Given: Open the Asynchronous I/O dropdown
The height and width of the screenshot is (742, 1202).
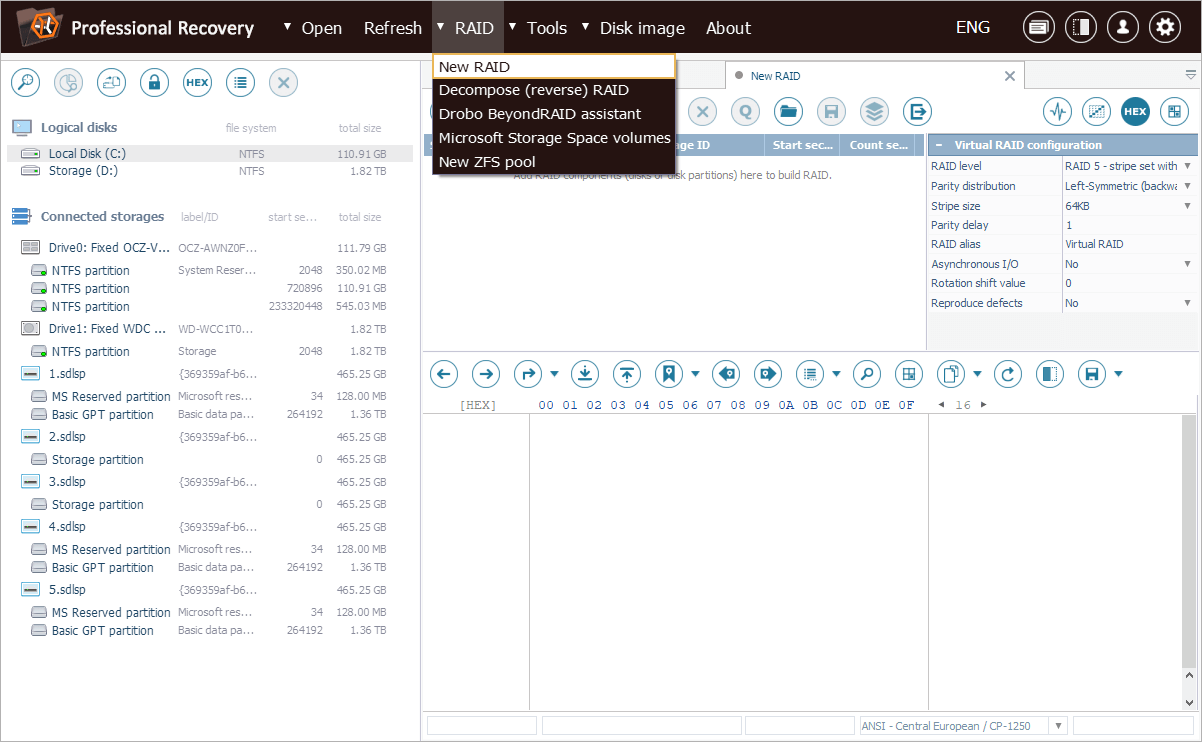Looking at the screenshot, I should coord(1188,264).
